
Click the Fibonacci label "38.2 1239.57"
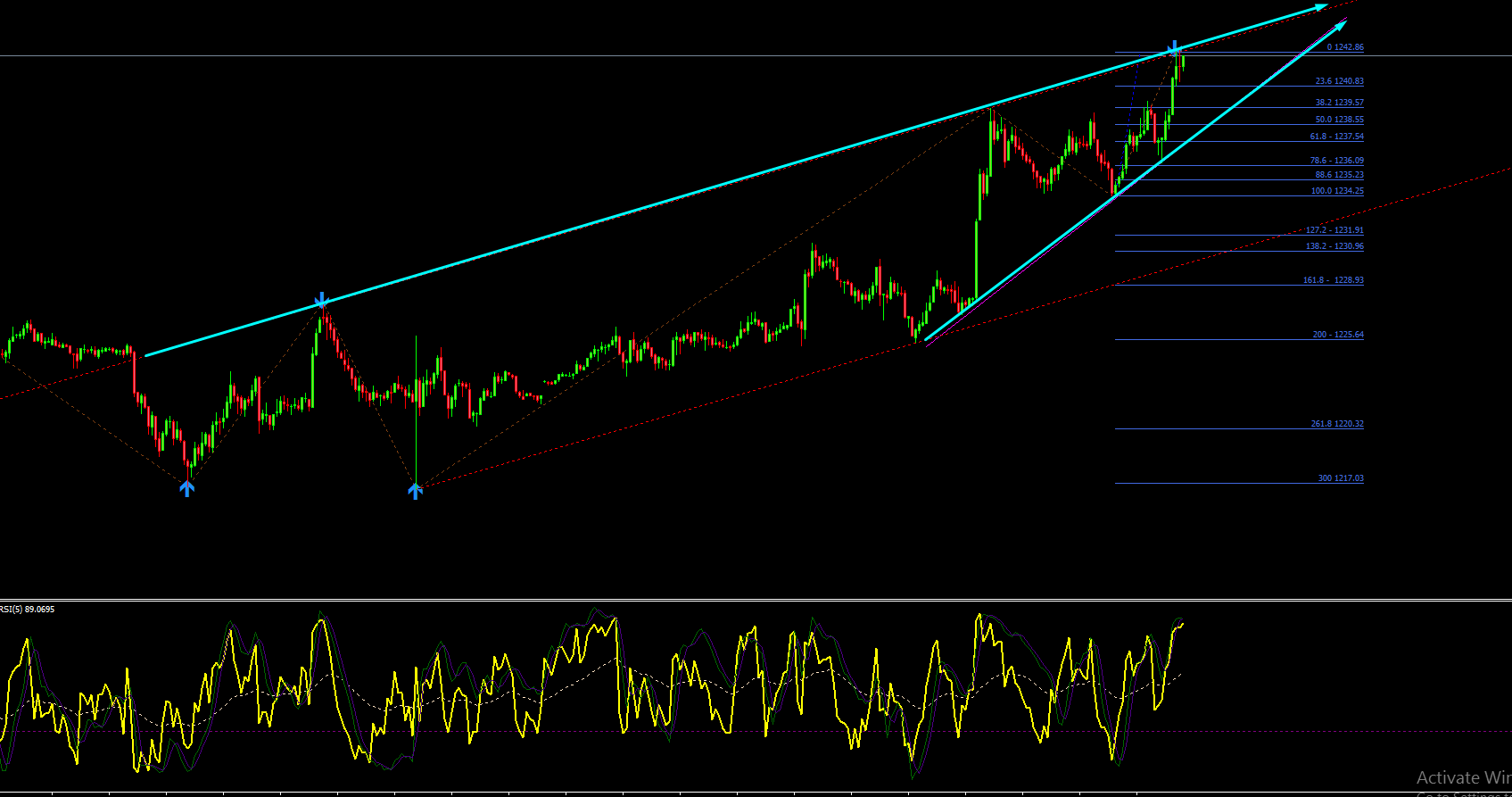coord(1339,103)
